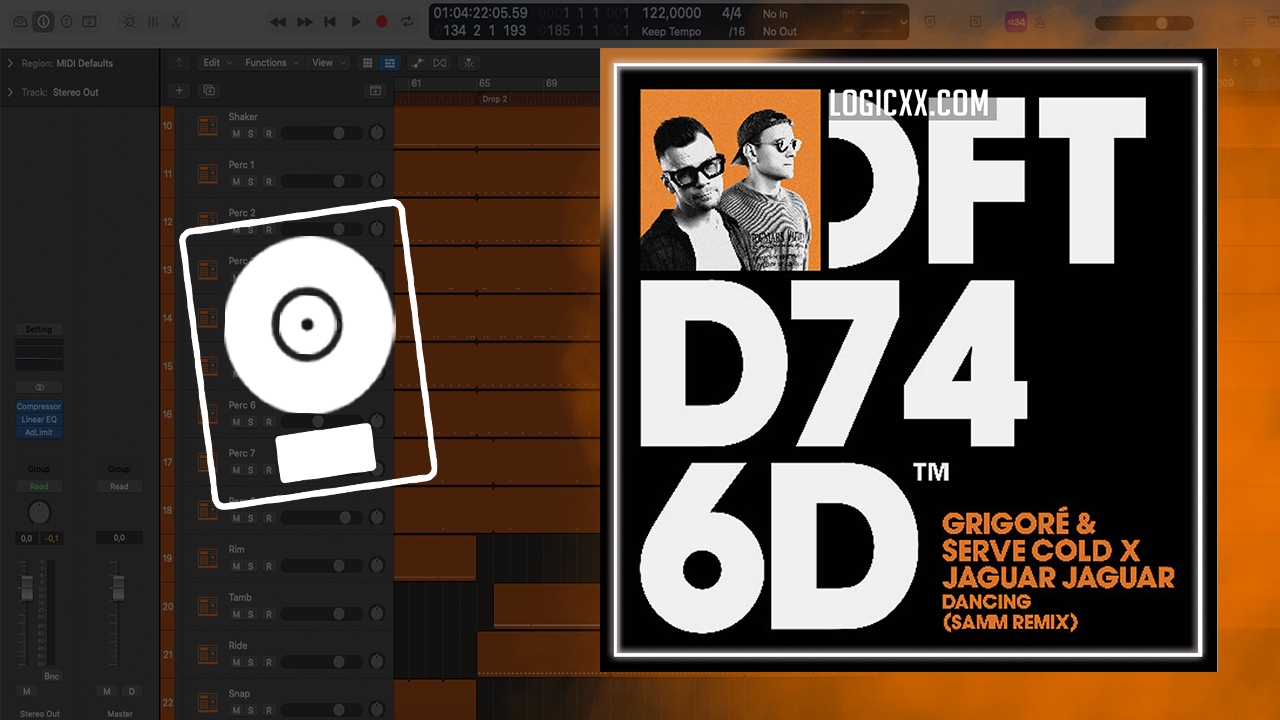The width and height of the screenshot is (1280, 720).
Task: Open the Library button in the control bar
Action: click(20, 21)
